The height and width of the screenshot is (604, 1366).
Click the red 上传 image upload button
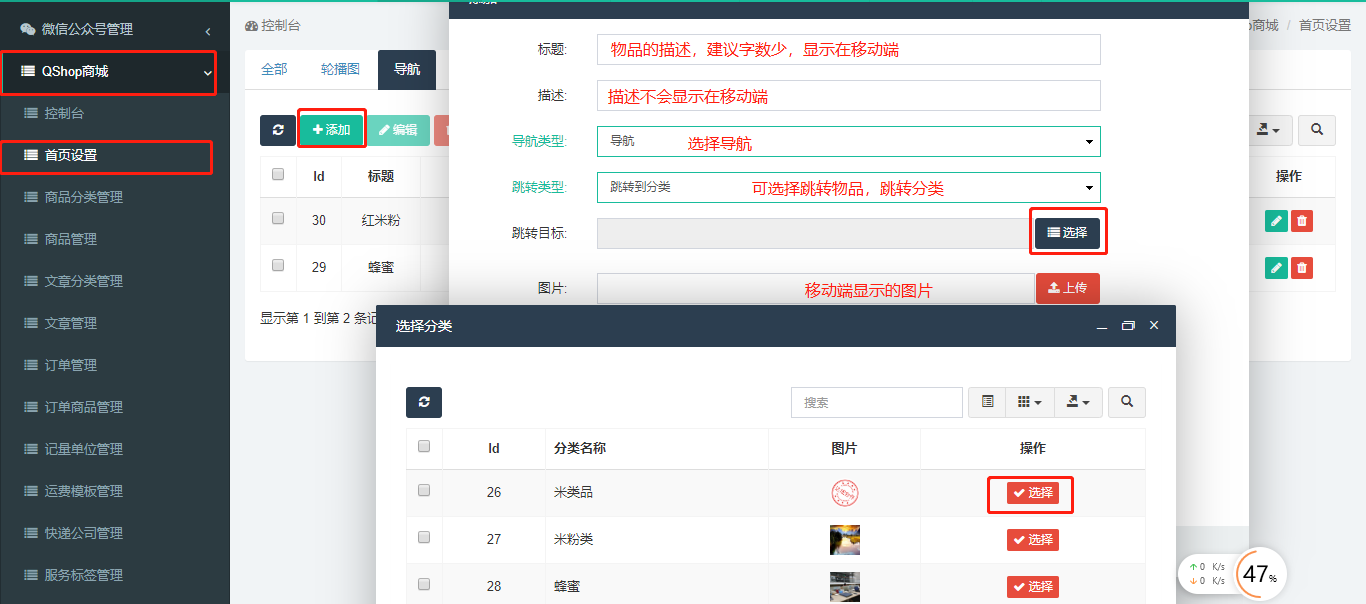[x=1067, y=288]
